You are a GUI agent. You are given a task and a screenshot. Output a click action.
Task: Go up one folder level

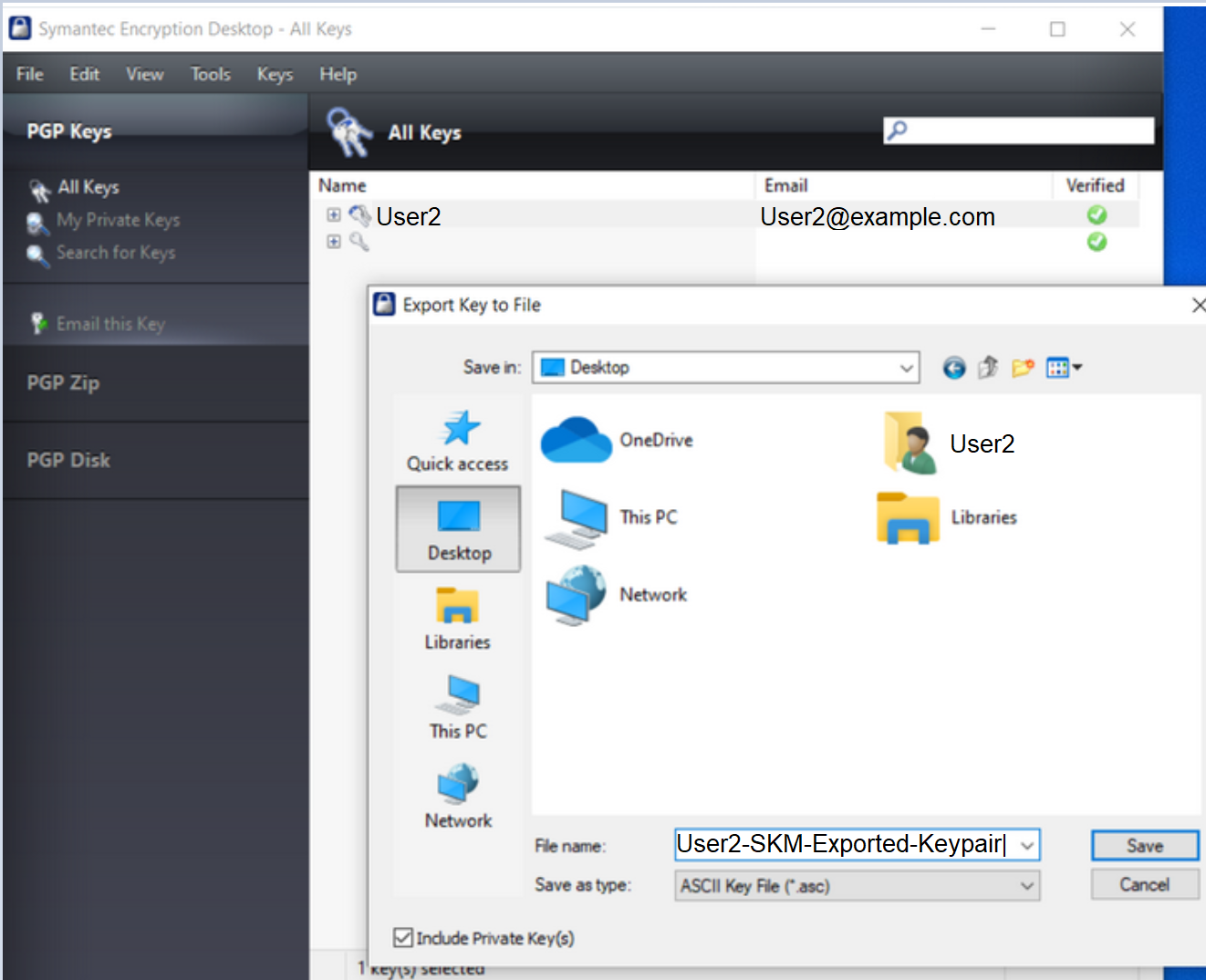click(988, 368)
